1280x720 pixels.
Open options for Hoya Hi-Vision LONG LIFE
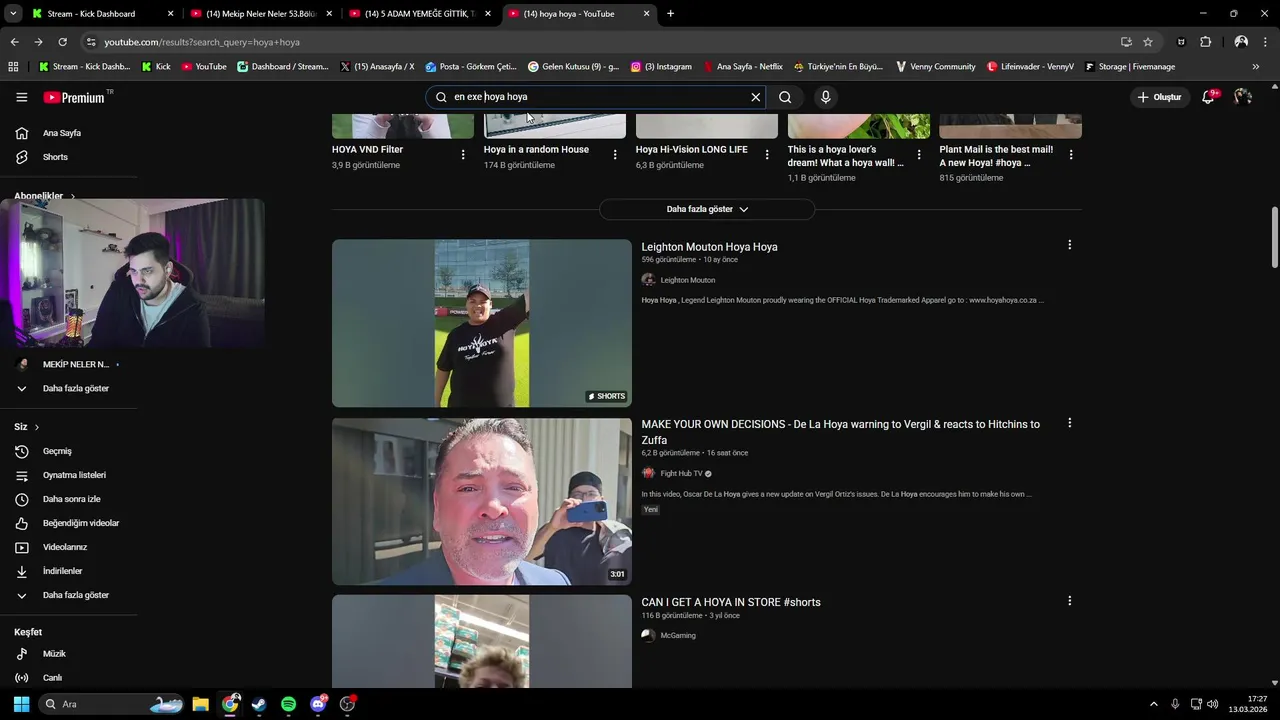click(x=767, y=154)
